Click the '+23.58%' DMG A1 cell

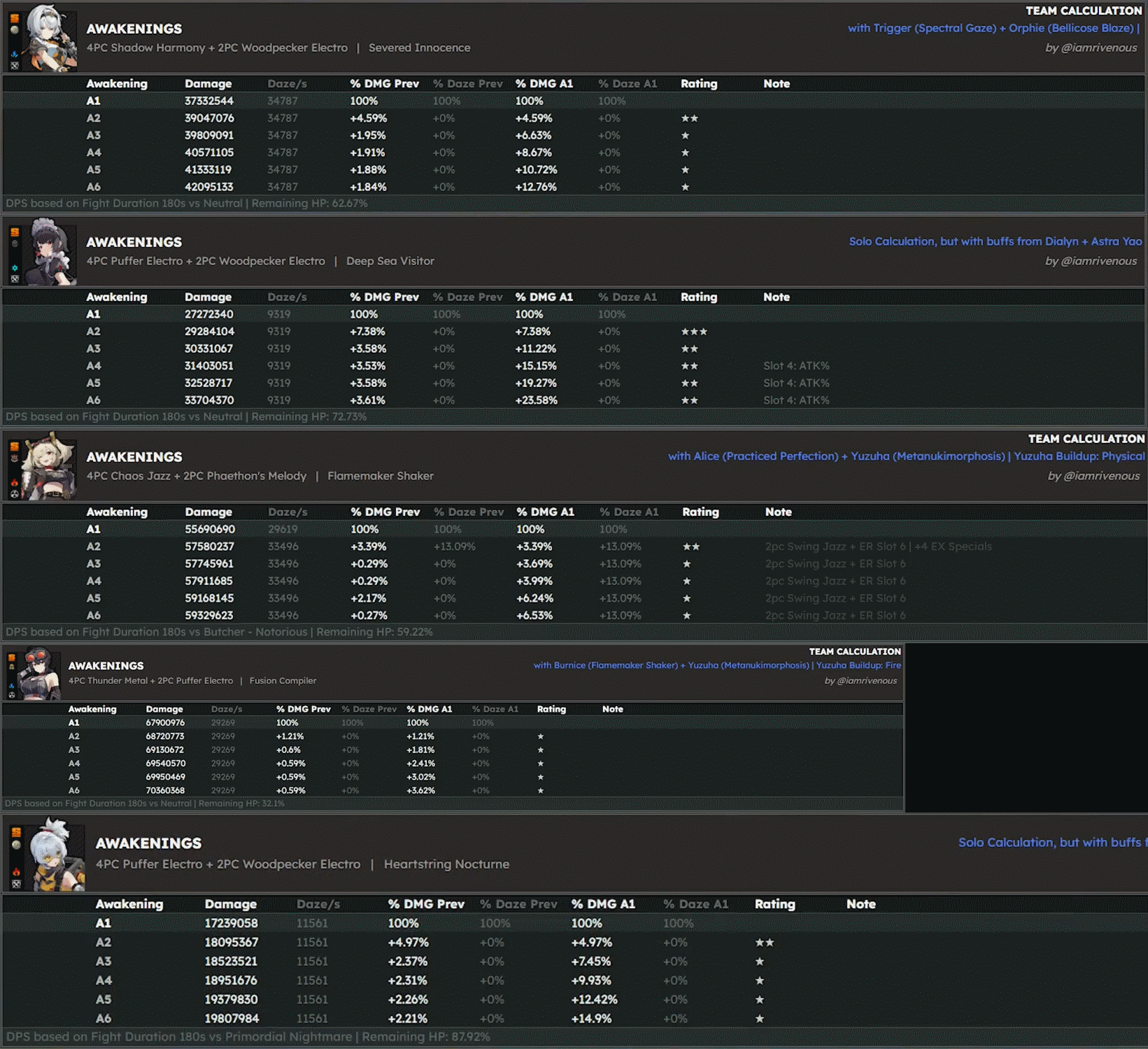[537, 400]
